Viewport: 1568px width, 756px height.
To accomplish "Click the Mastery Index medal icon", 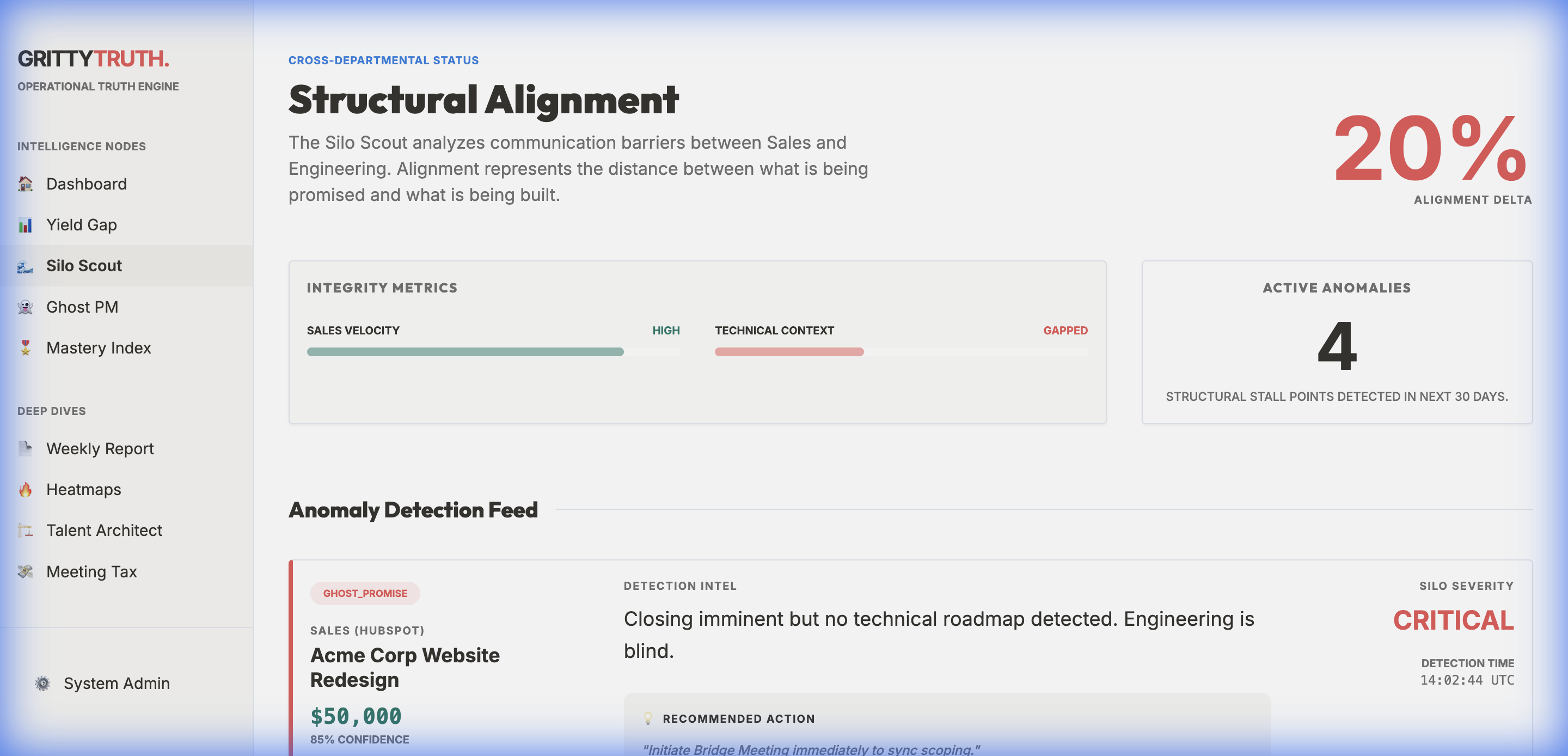I will click(25, 348).
